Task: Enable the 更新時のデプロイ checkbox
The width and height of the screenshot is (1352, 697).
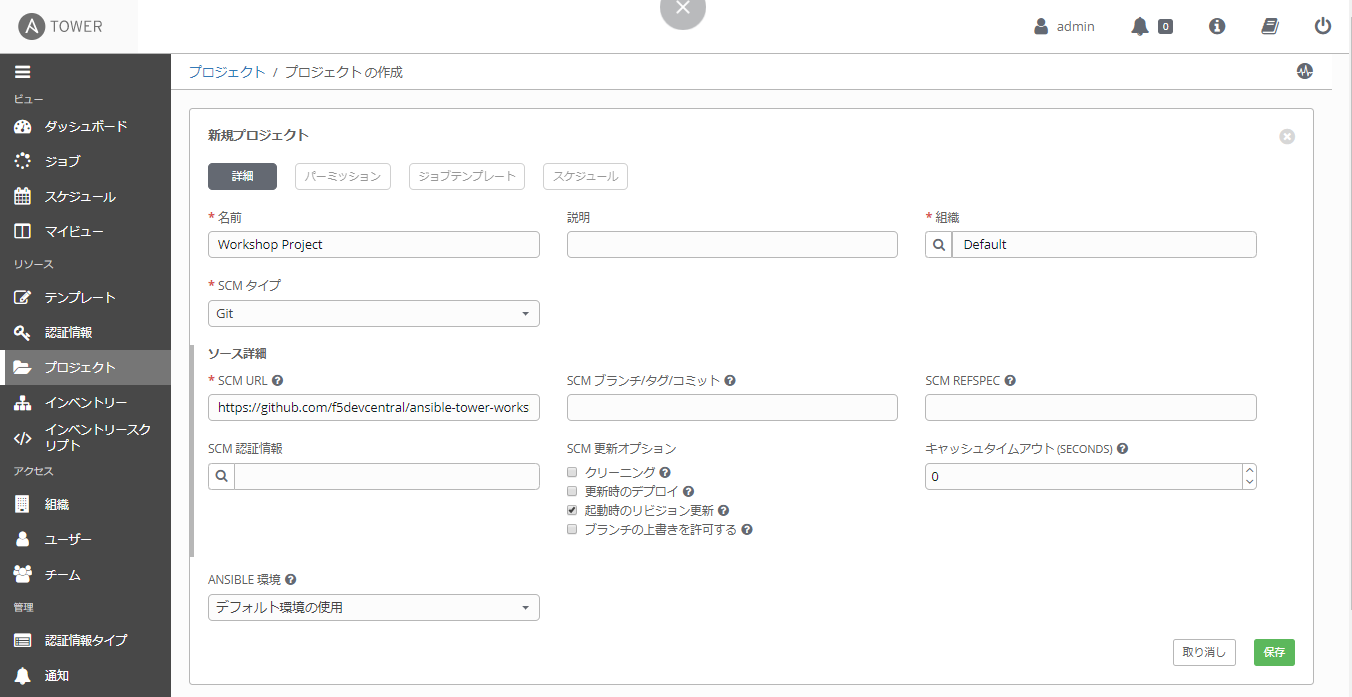Action: 572,491
